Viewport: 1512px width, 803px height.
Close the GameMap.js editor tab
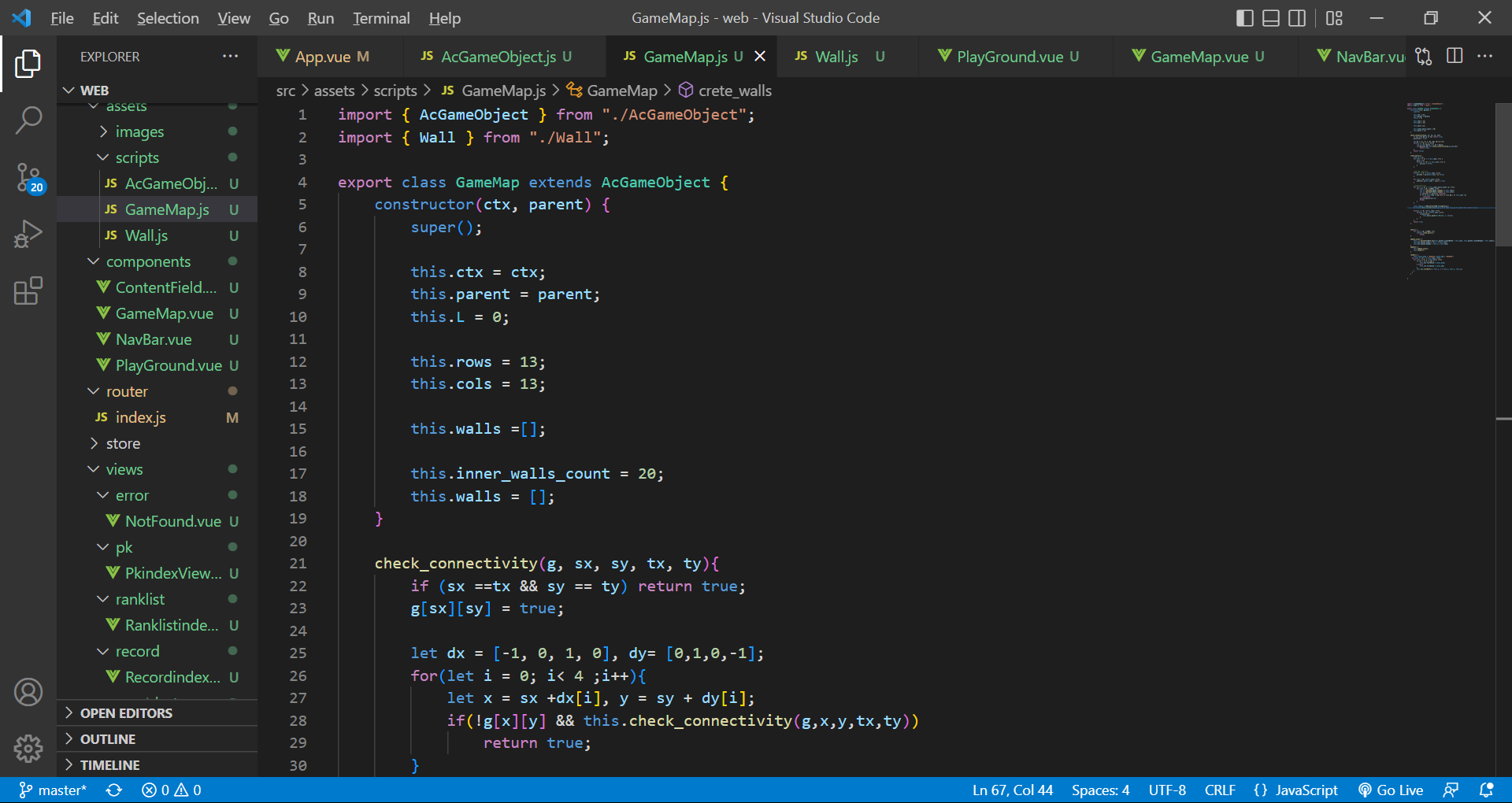(x=760, y=57)
